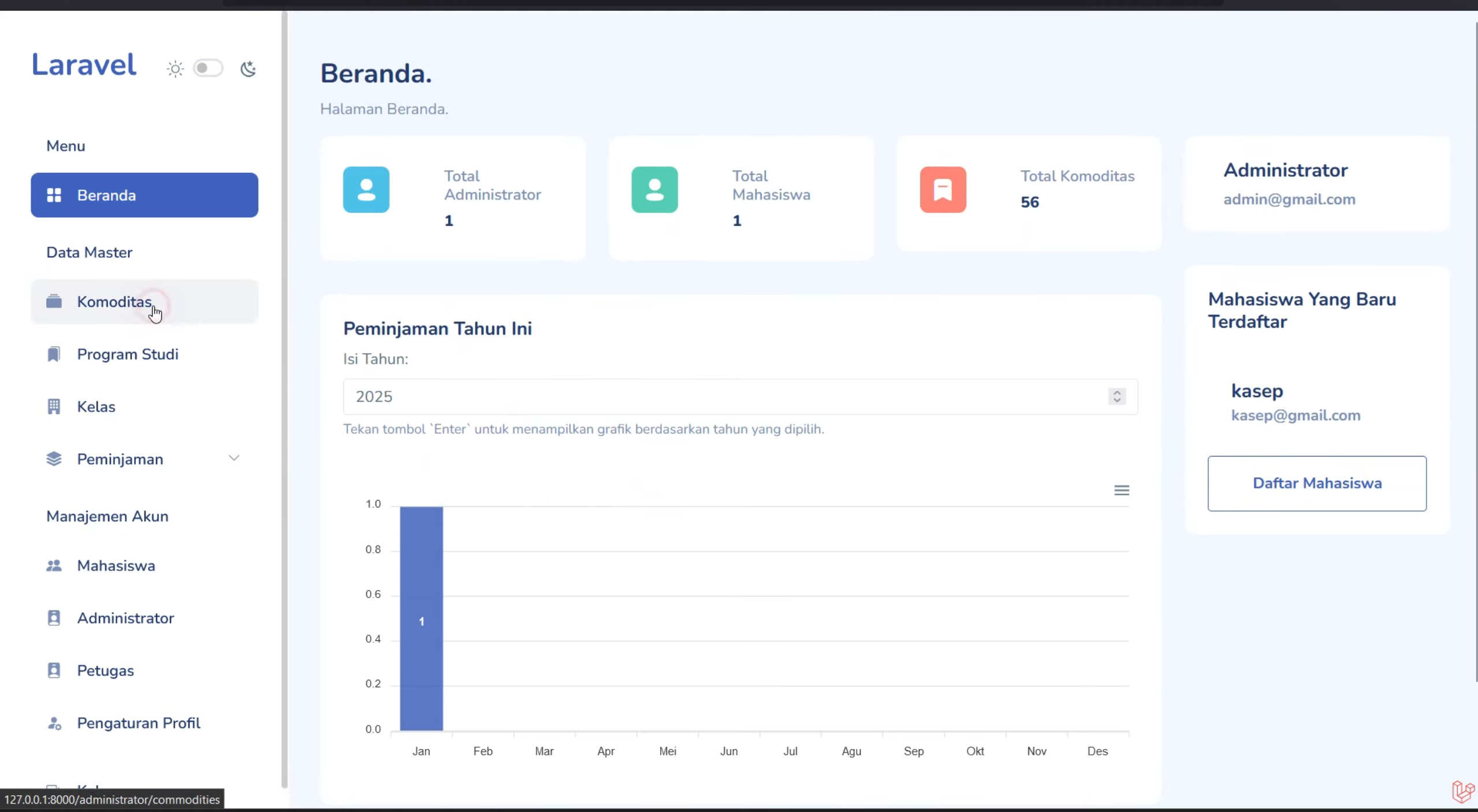
Task: Click the page vertical scrollbar on right edge
Action: pos(1476,353)
